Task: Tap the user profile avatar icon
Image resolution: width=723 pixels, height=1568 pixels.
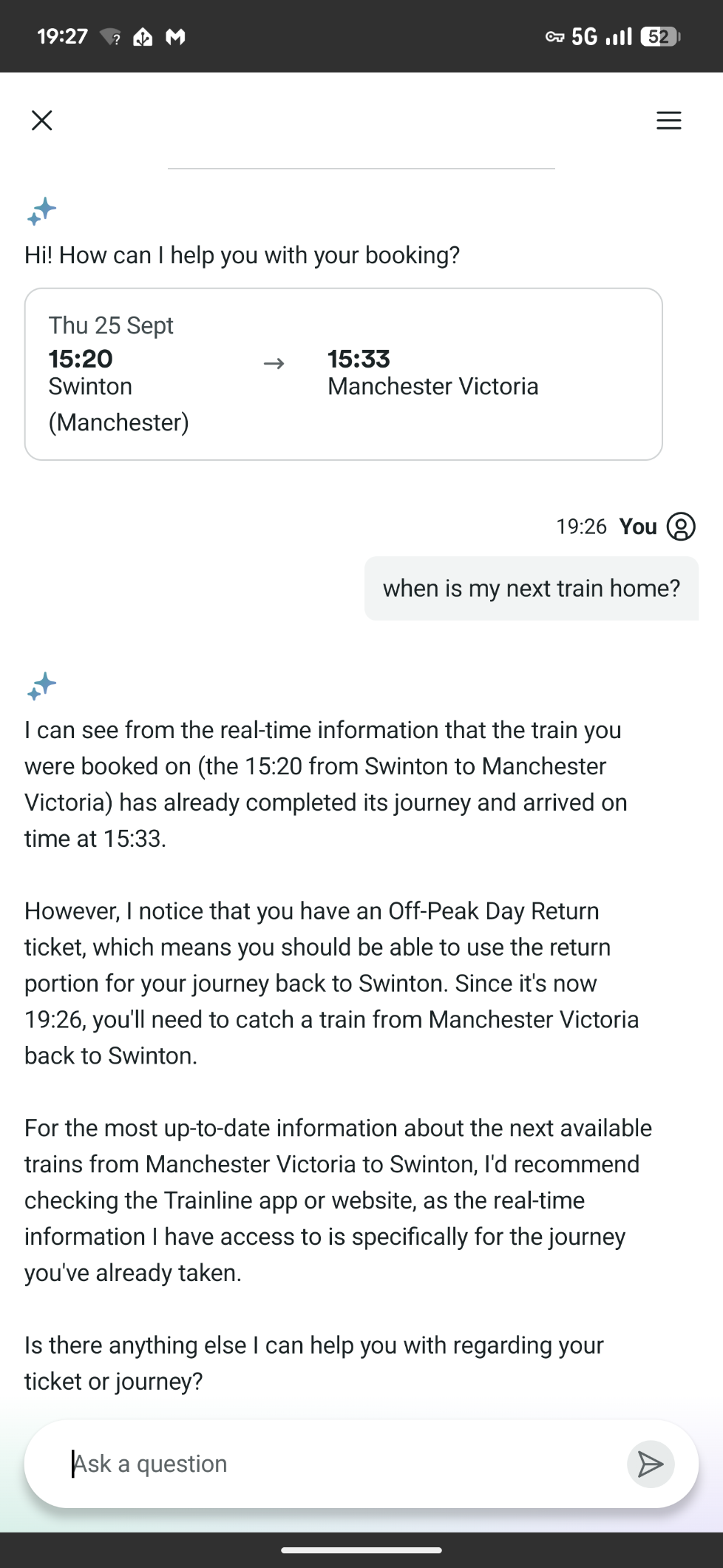Action: [x=681, y=527]
